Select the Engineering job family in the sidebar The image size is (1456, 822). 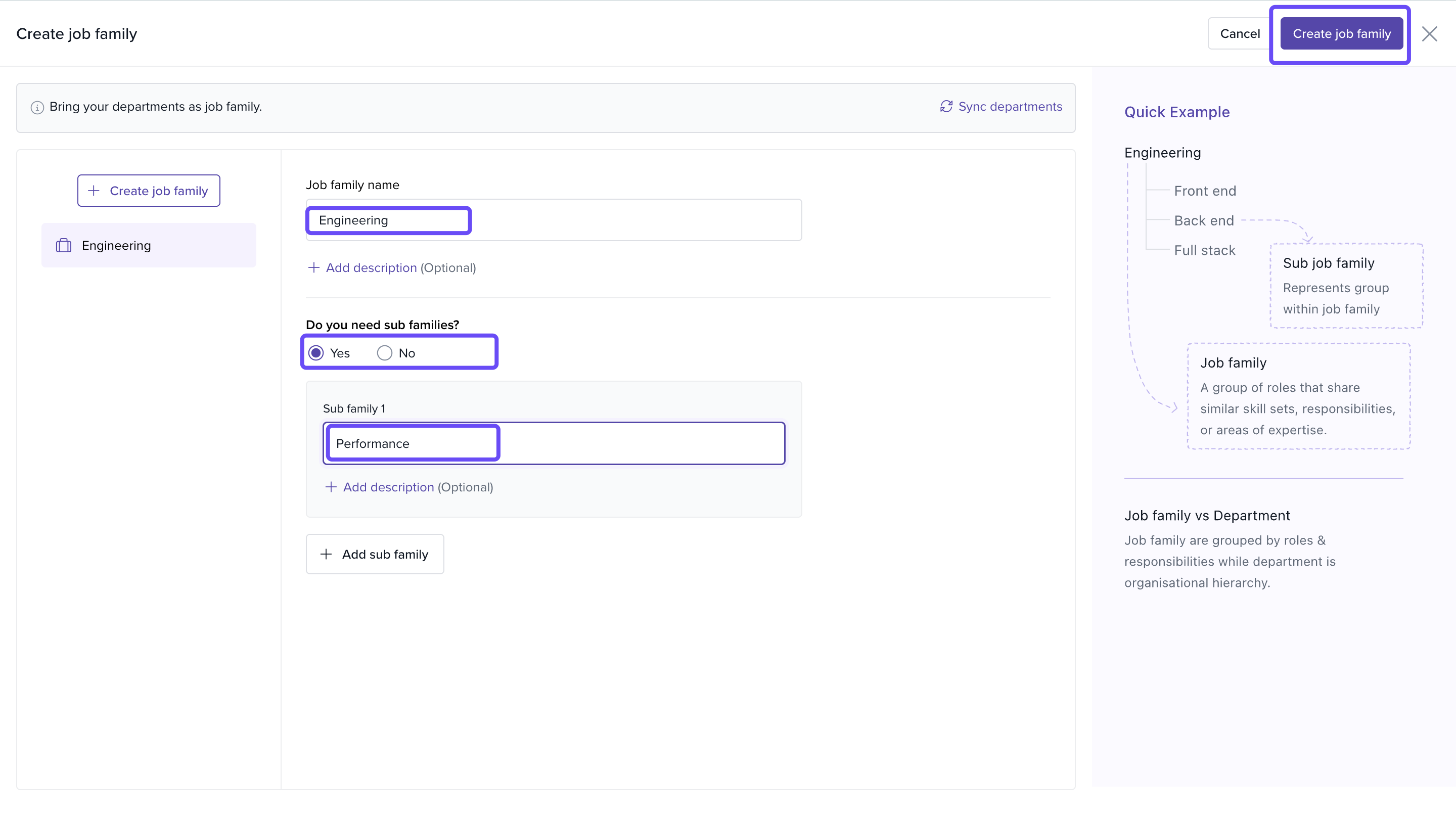(149, 245)
